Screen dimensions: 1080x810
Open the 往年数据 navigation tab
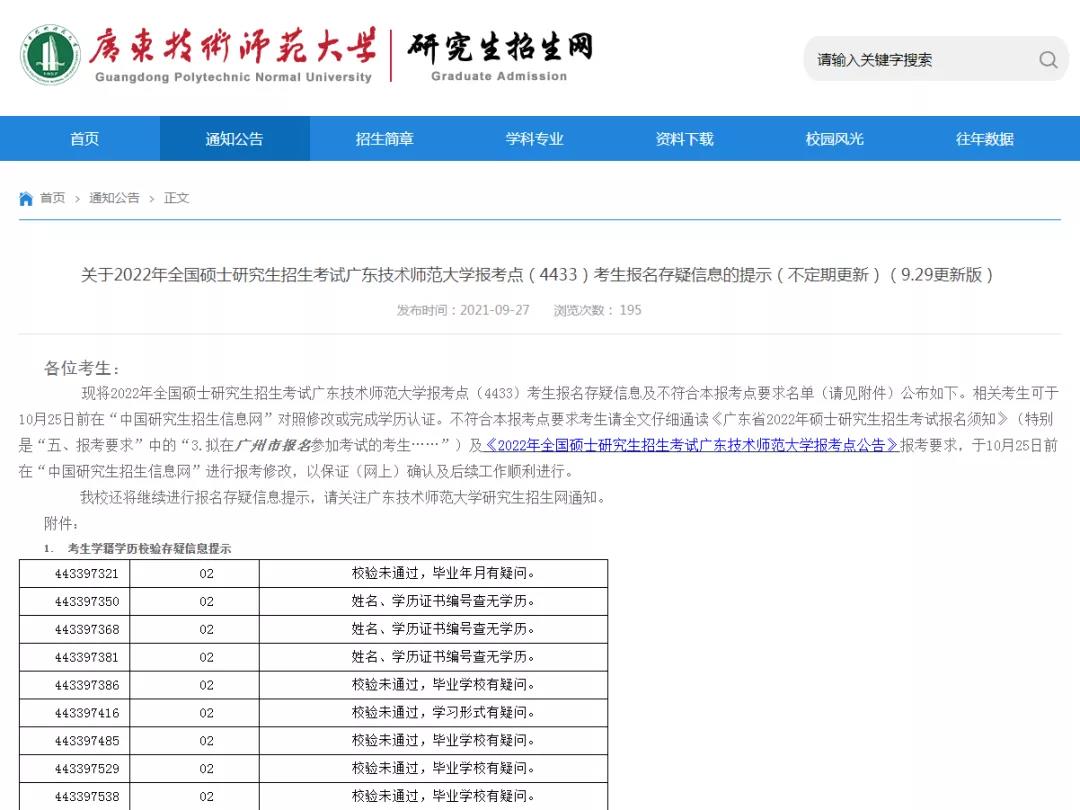pos(985,139)
